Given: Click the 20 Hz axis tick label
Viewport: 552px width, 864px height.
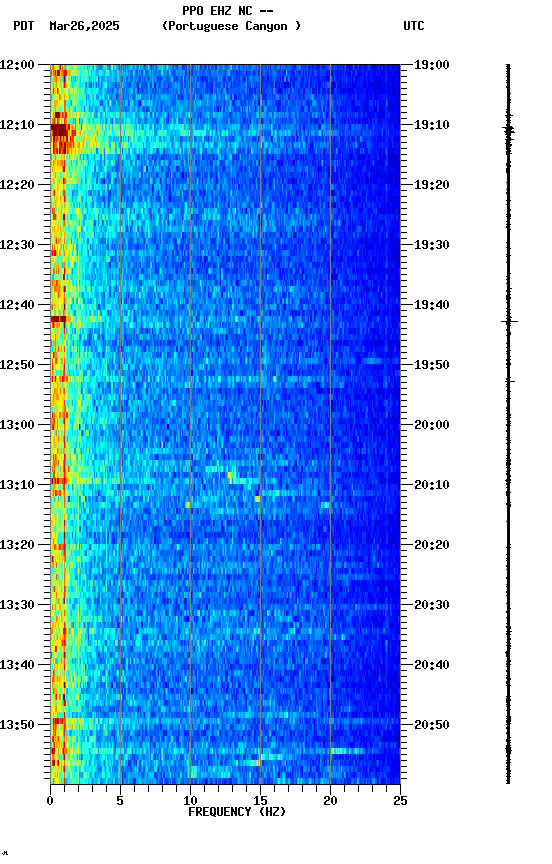Looking at the screenshot, I should pos(330,801).
